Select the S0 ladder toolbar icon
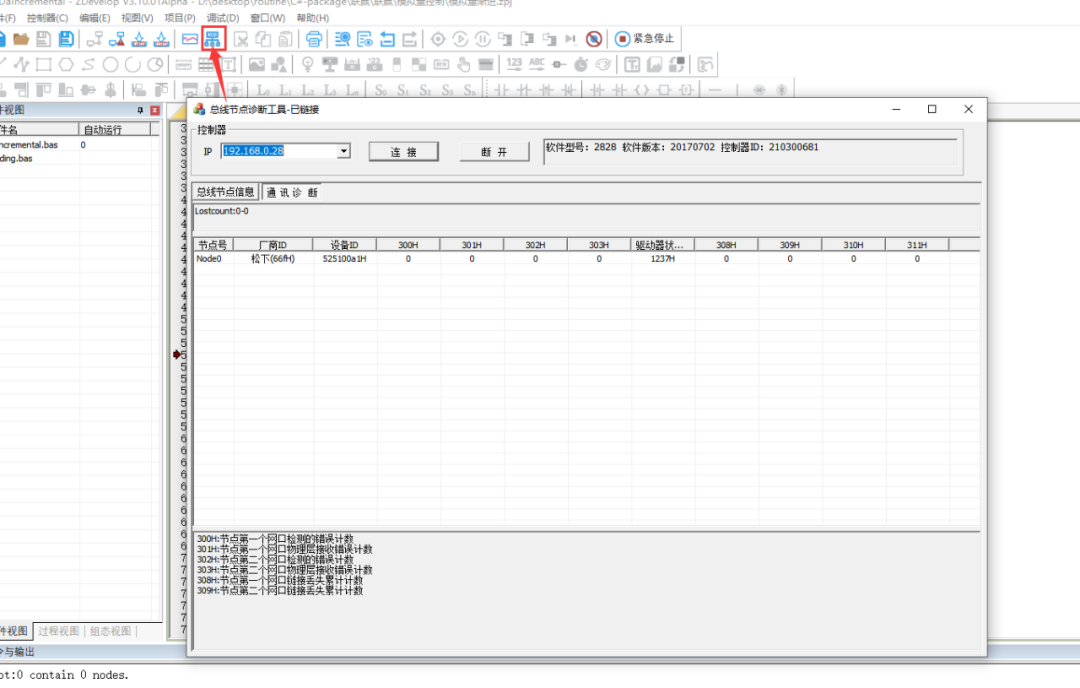Image resolution: width=1080 pixels, height=688 pixels. click(381, 90)
